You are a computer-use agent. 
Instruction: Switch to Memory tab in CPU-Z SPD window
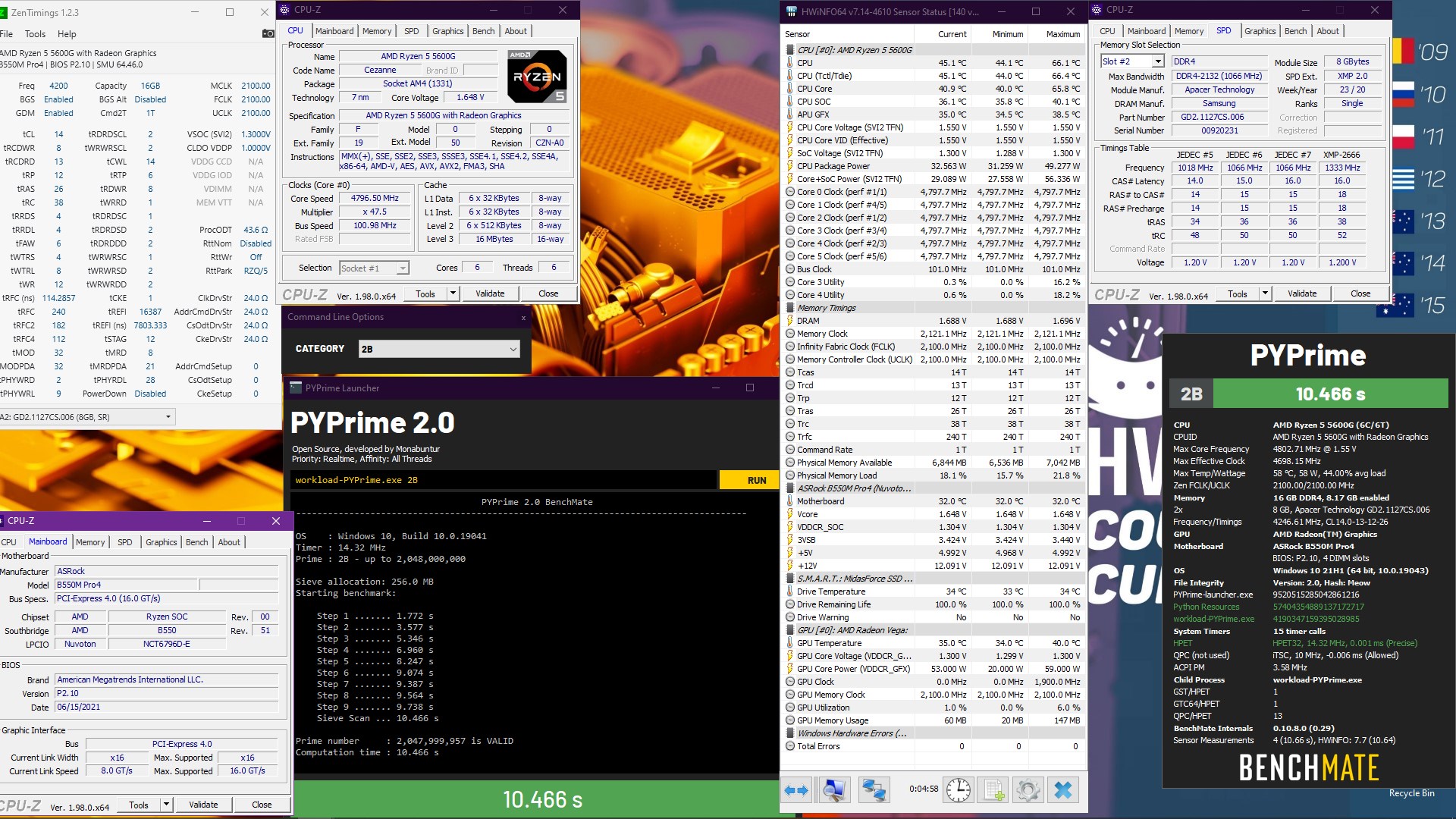(x=1188, y=31)
